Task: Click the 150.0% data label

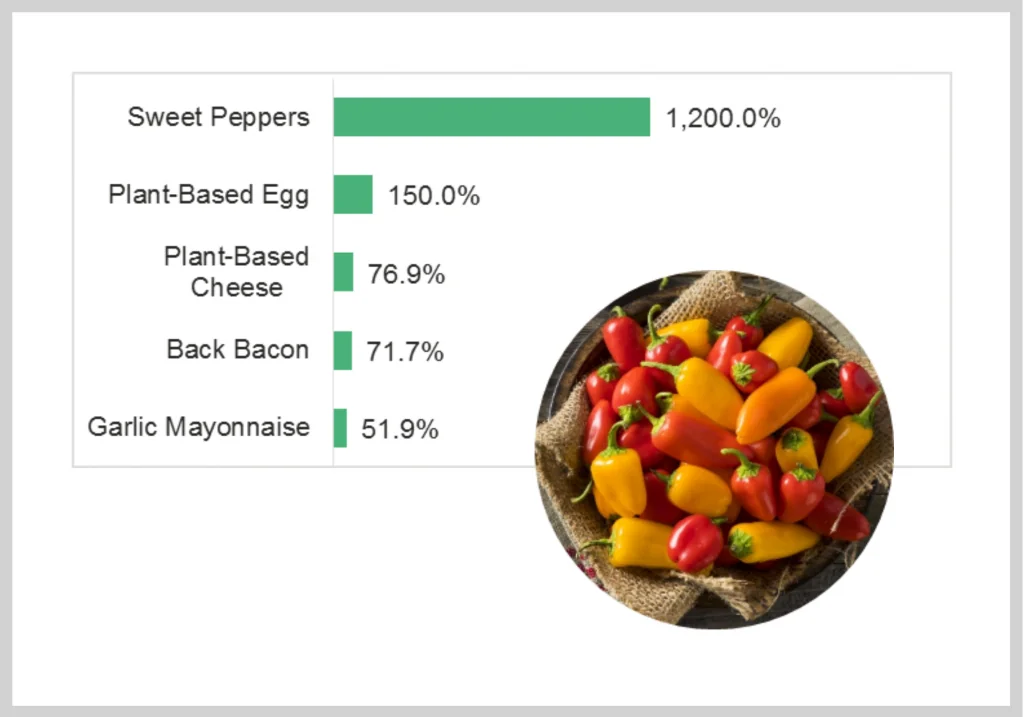Action: pos(434,196)
